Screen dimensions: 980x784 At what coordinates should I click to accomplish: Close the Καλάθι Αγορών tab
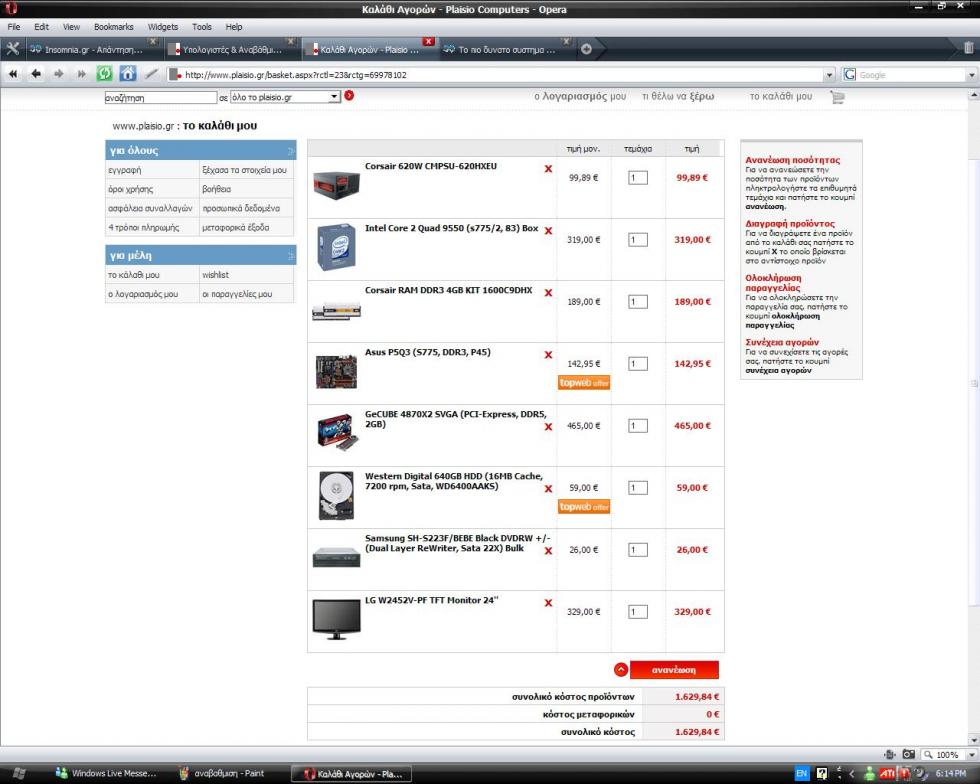click(x=428, y=41)
